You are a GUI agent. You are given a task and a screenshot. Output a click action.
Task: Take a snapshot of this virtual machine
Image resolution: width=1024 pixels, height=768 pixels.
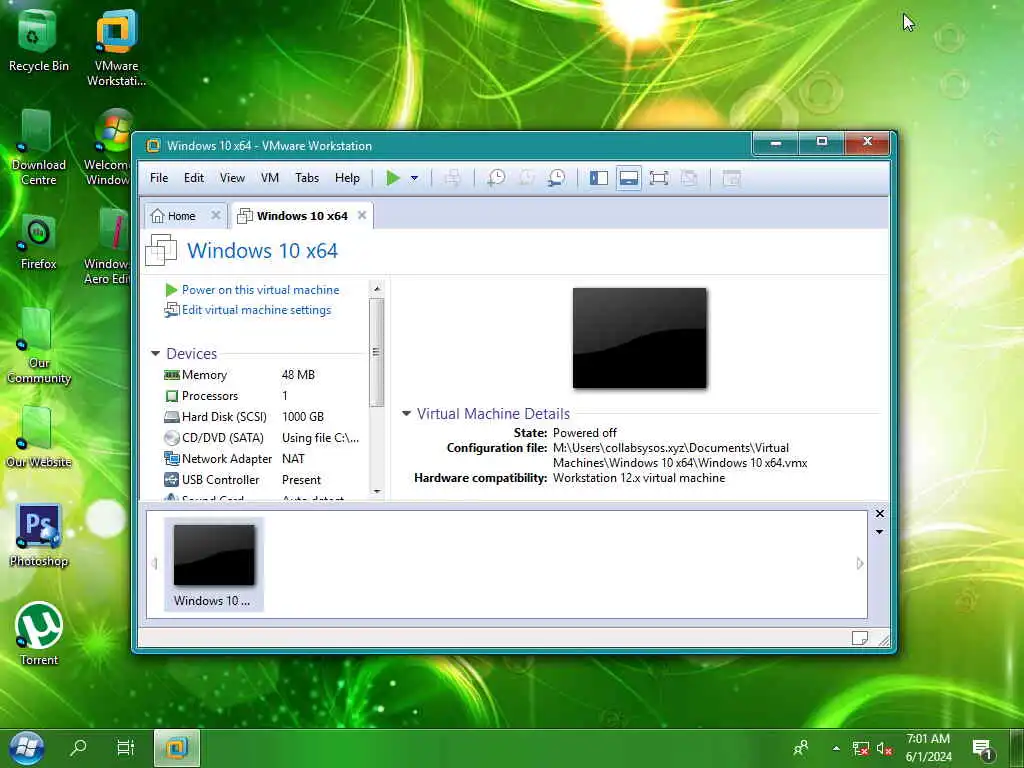pos(496,178)
